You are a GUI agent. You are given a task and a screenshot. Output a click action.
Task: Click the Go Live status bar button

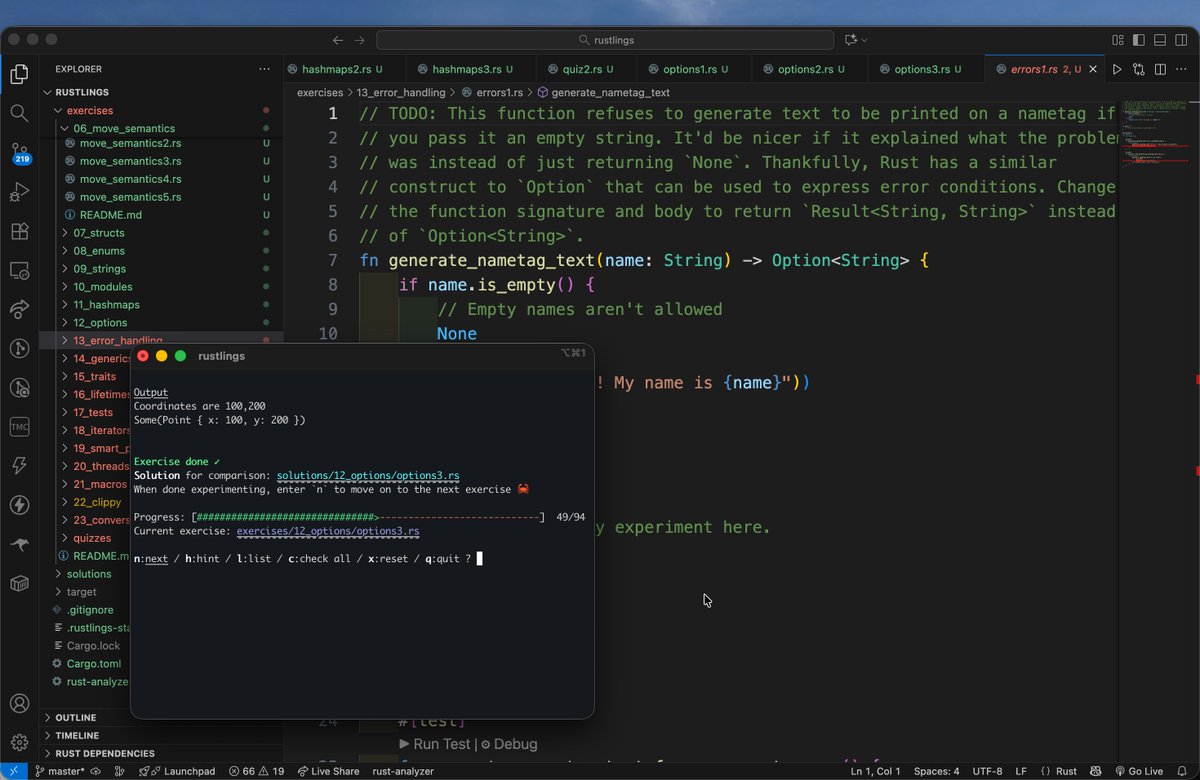point(1138,771)
